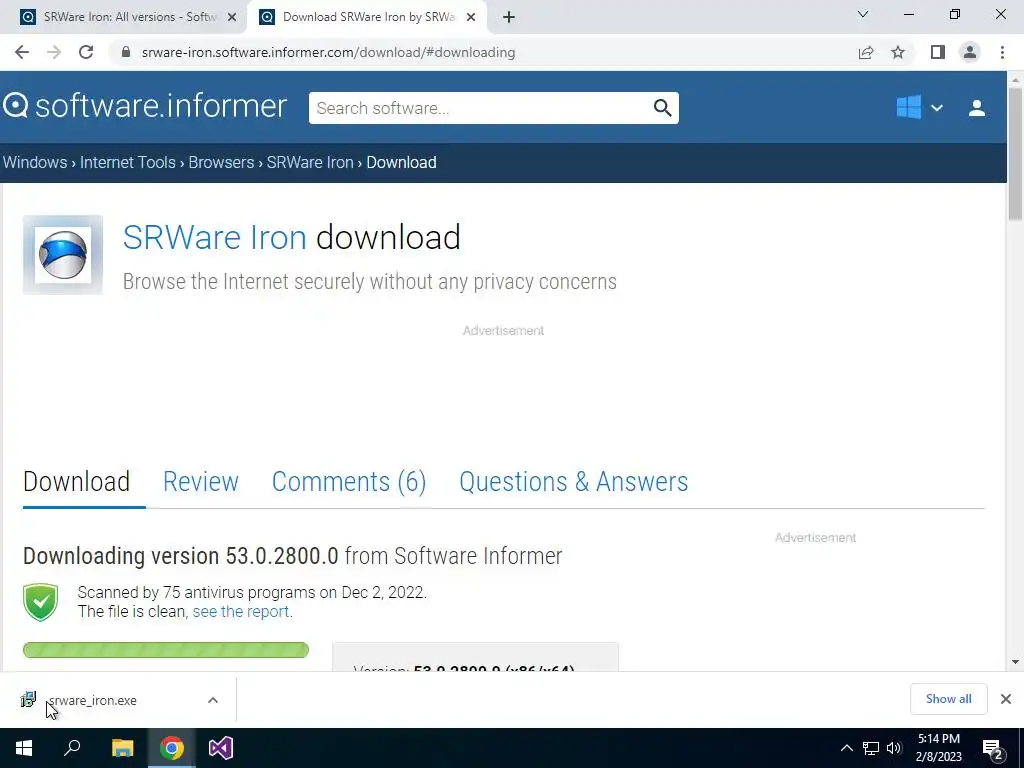This screenshot has height=768, width=1024.
Task: Close the 'SRWare Iron: All versions' tab
Action: (232, 18)
